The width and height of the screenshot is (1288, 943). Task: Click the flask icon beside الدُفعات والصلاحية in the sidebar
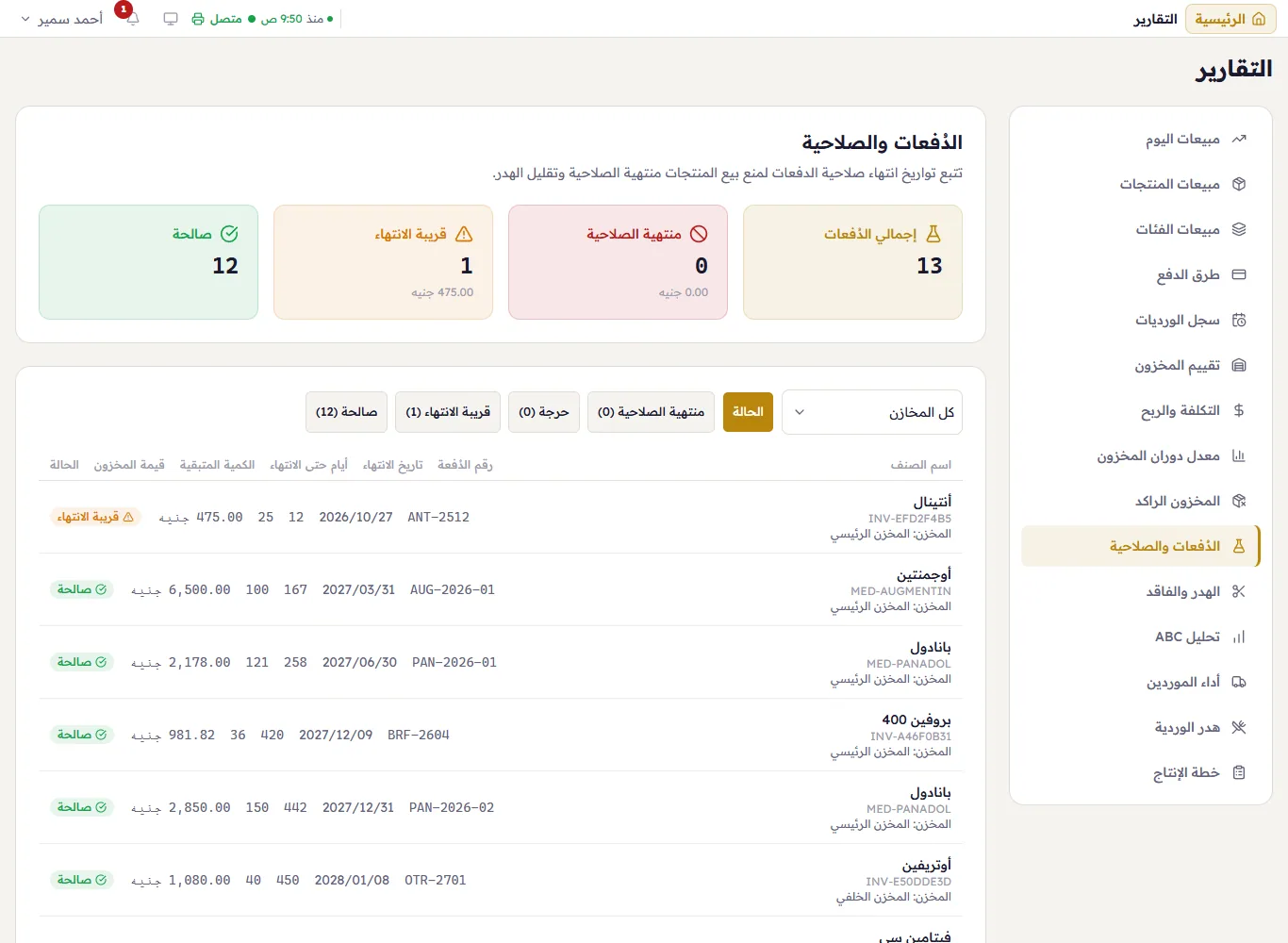point(1239,546)
